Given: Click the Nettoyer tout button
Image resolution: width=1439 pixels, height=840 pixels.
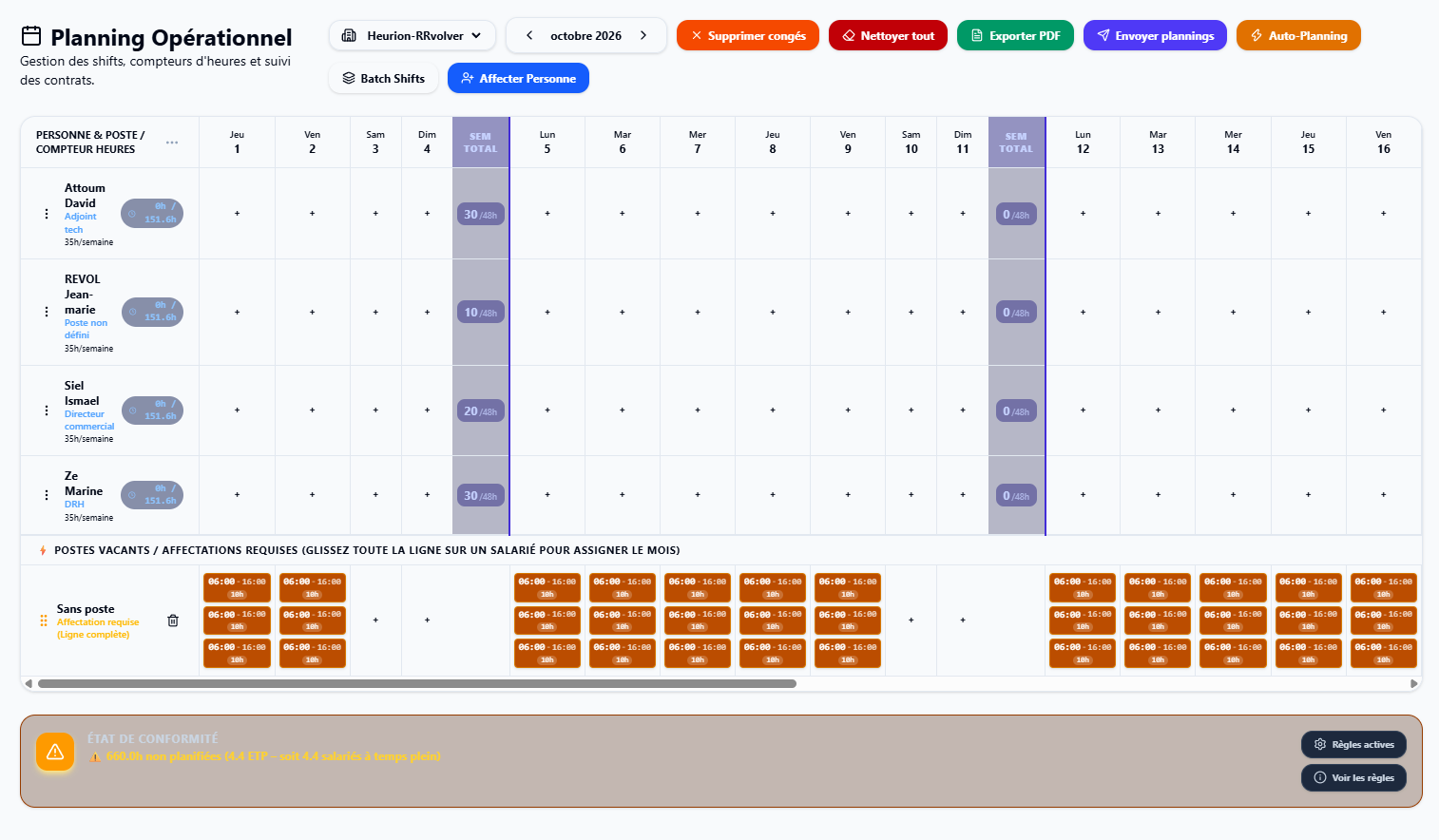Looking at the screenshot, I should tap(888, 36).
